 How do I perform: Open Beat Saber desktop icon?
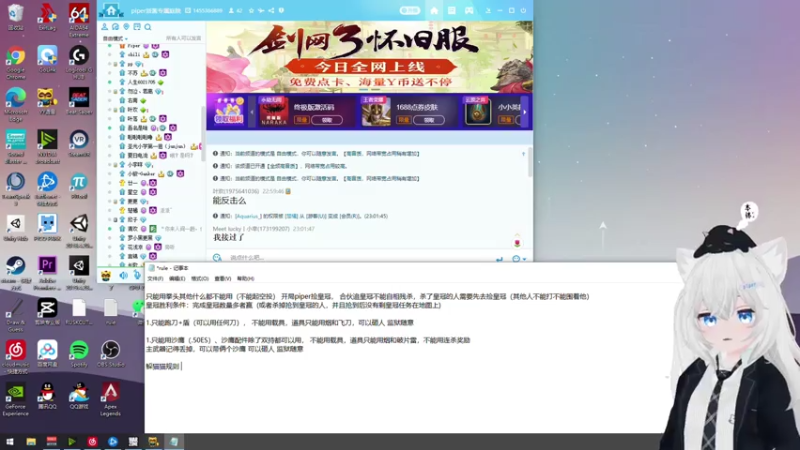click(79, 101)
